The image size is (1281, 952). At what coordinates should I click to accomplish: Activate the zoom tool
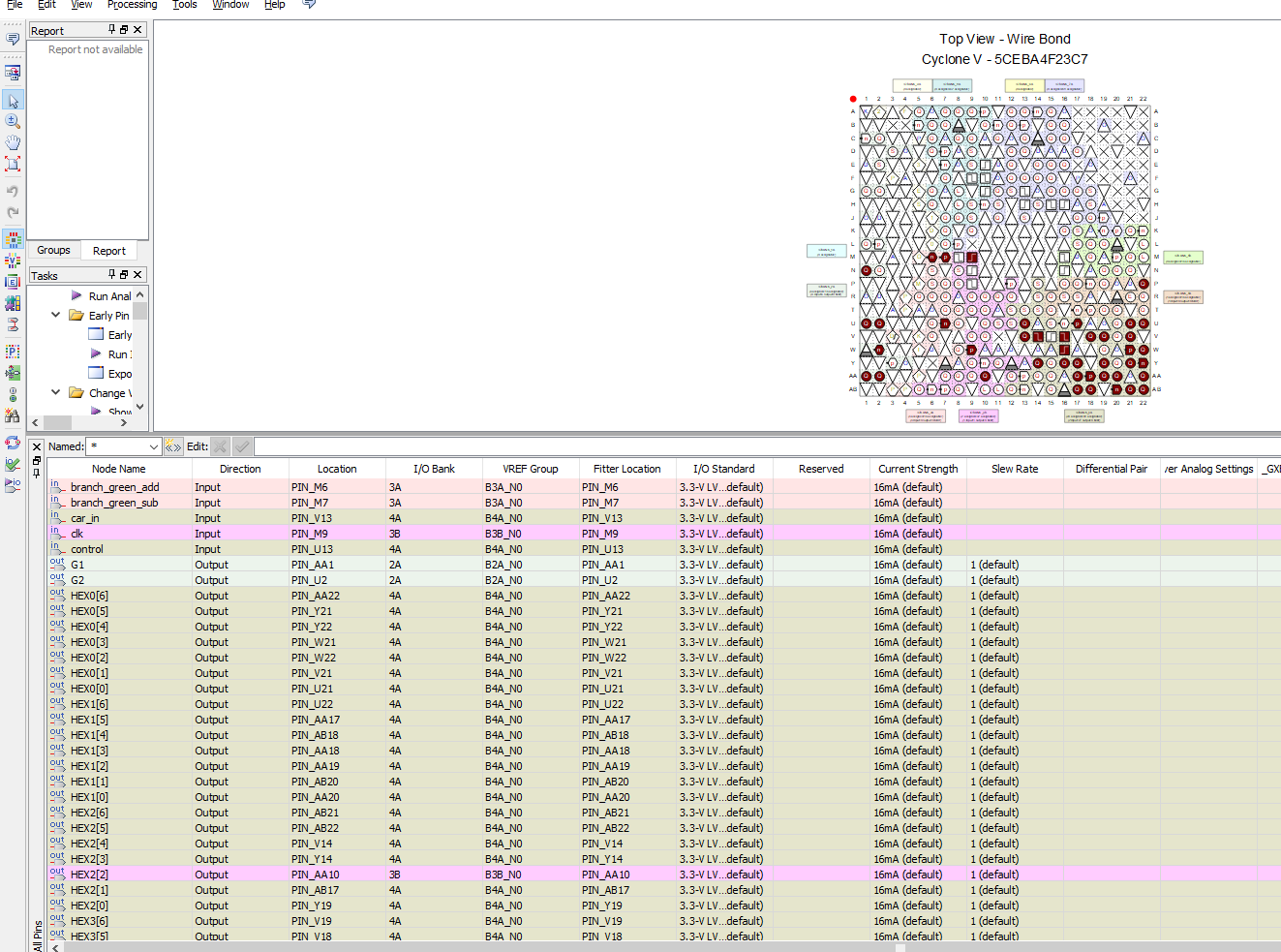[x=13, y=121]
